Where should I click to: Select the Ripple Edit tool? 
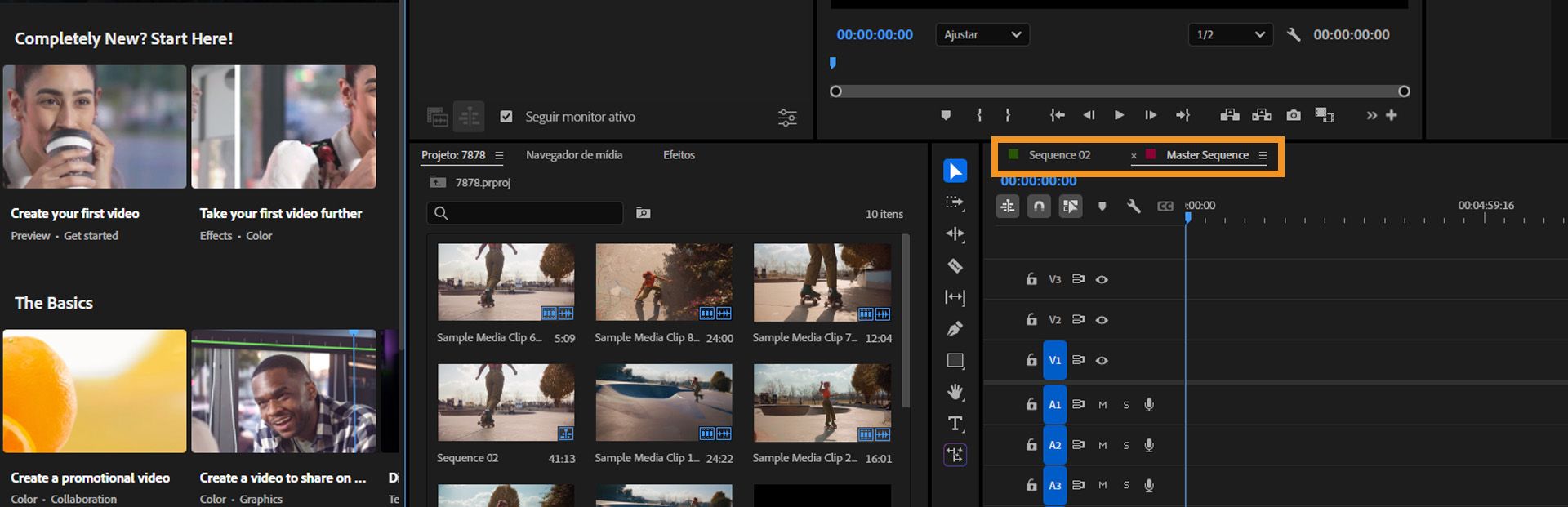click(x=955, y=234)
